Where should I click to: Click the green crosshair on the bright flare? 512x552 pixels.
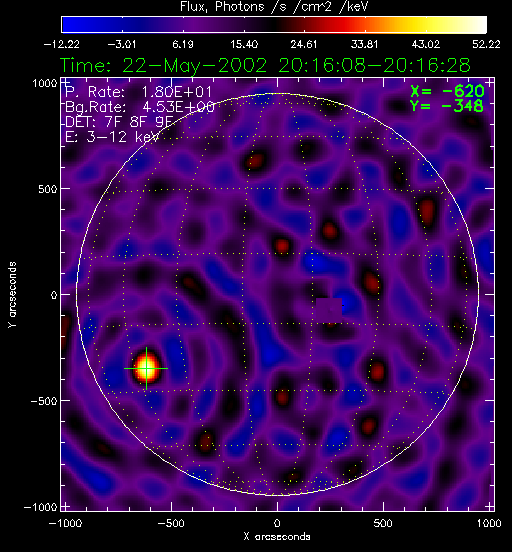146,369
